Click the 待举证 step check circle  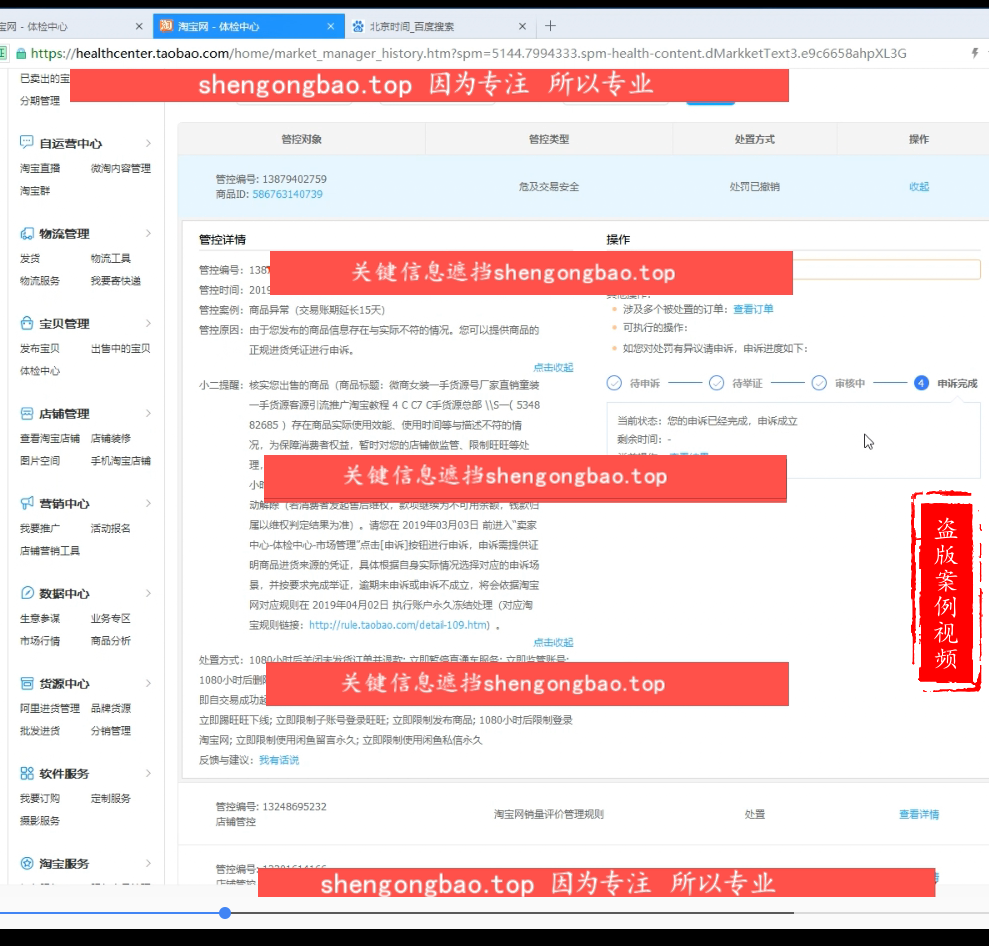(716, 383)
